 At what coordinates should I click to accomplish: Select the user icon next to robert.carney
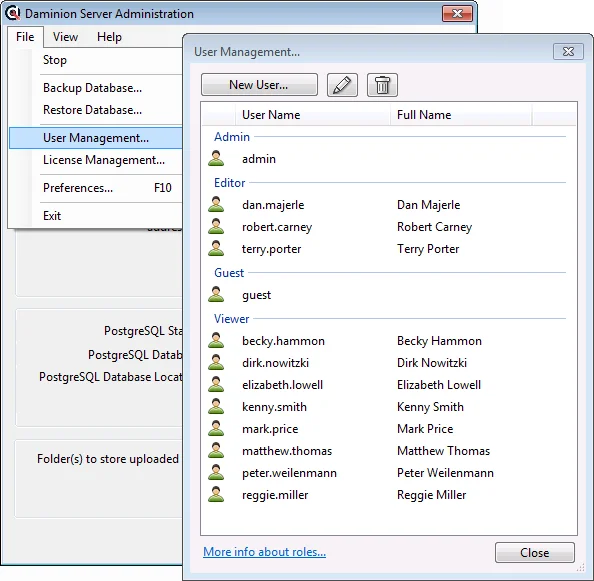tap(216, 226)
